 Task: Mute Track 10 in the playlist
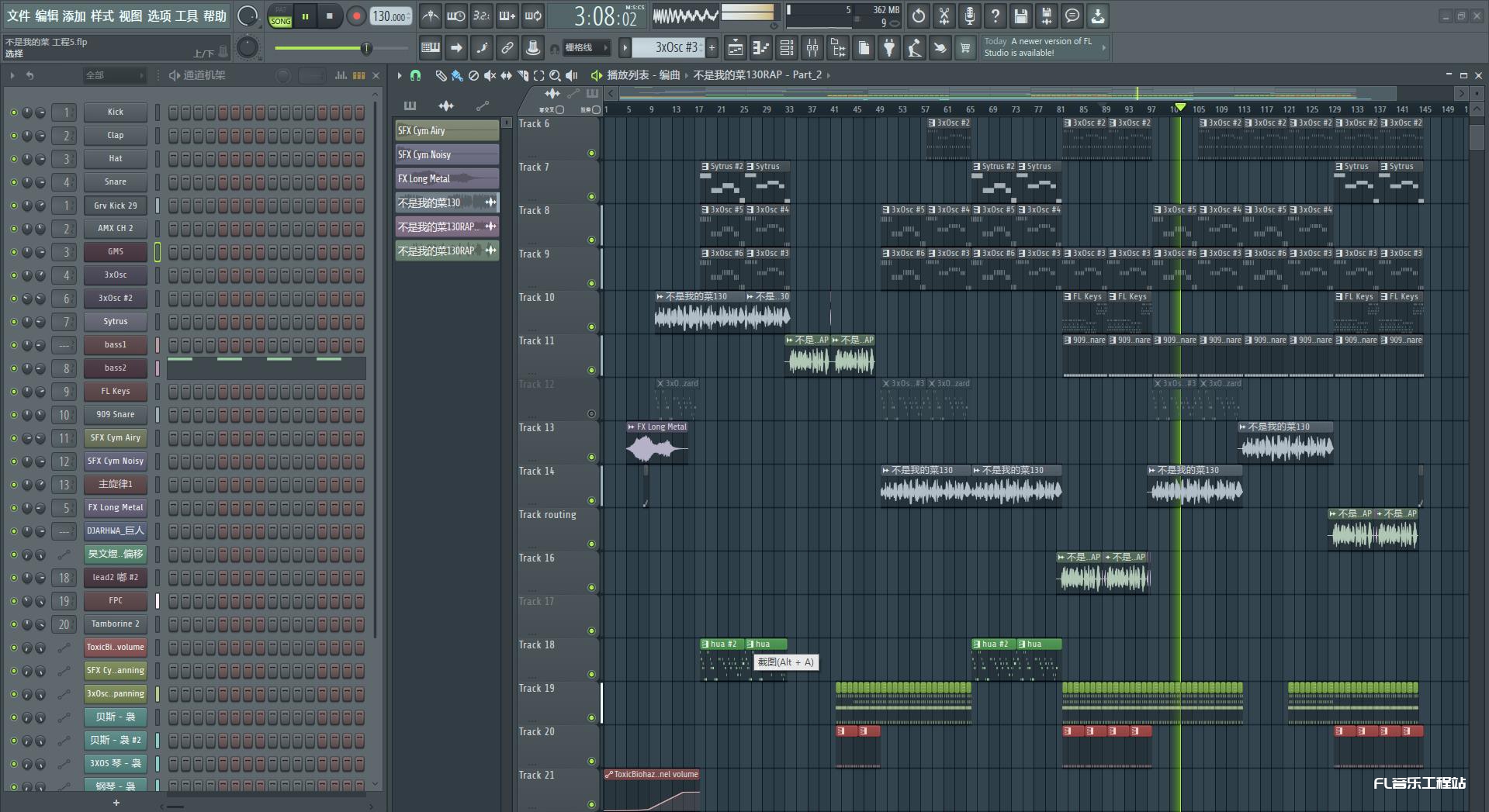tap(591, 327)
